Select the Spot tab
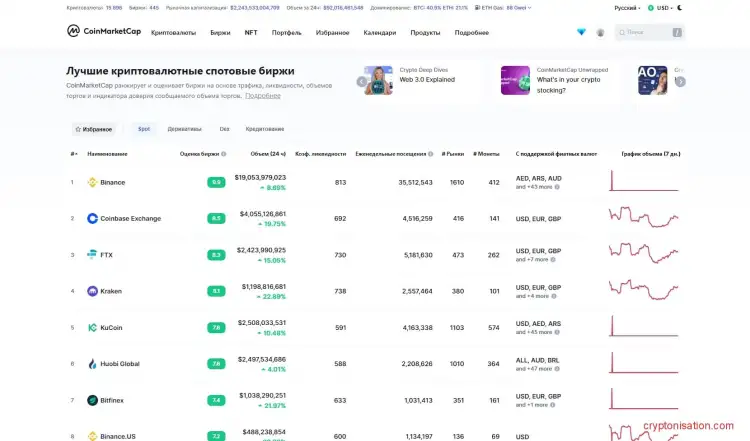Screen dimensions: 750x441 coord(144,129)
